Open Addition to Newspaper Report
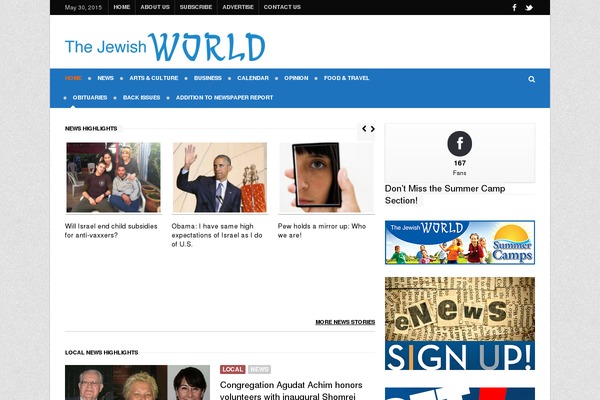The height and width of the screenshot is (400, 600). click(224, 98)
